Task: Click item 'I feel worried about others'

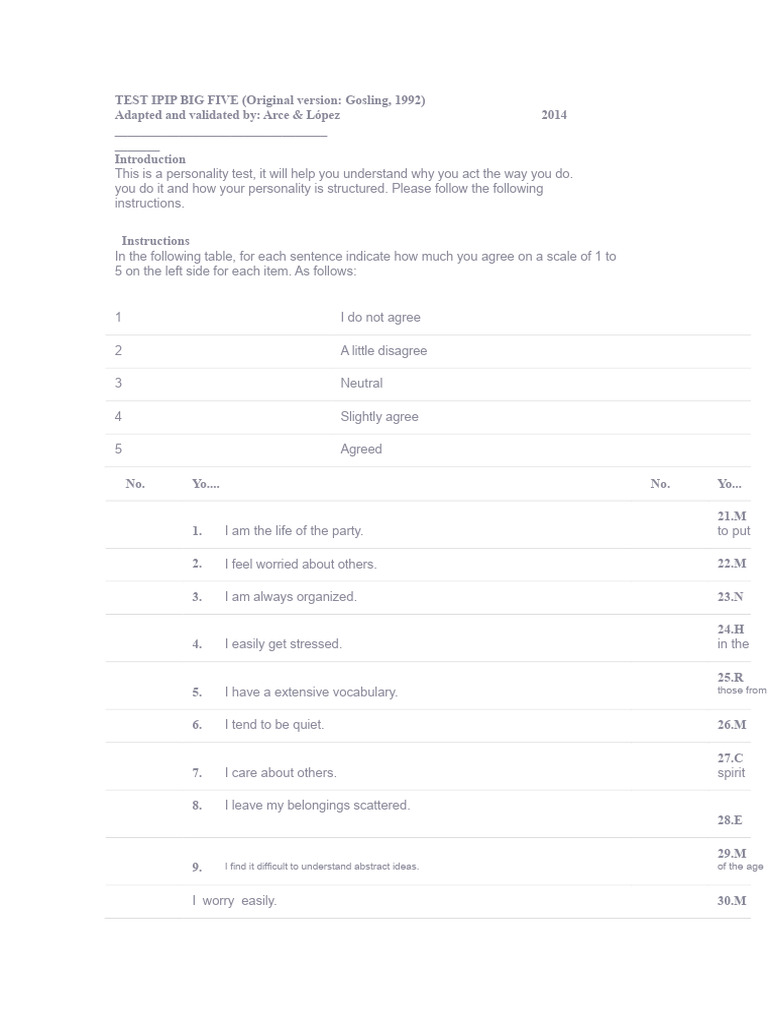Action: (x=300, y=564)
